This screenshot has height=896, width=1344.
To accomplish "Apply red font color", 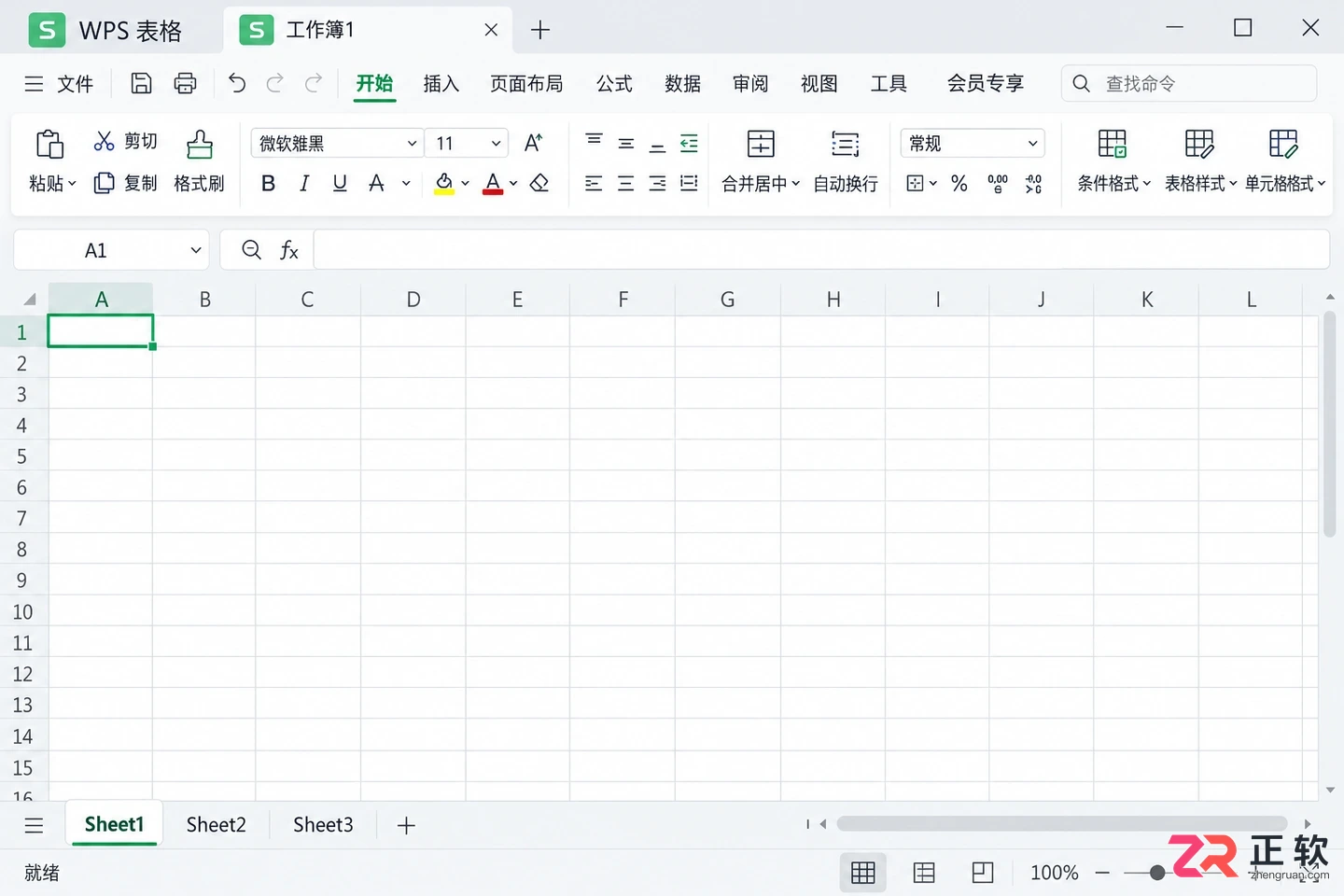I will coord(493,183).
